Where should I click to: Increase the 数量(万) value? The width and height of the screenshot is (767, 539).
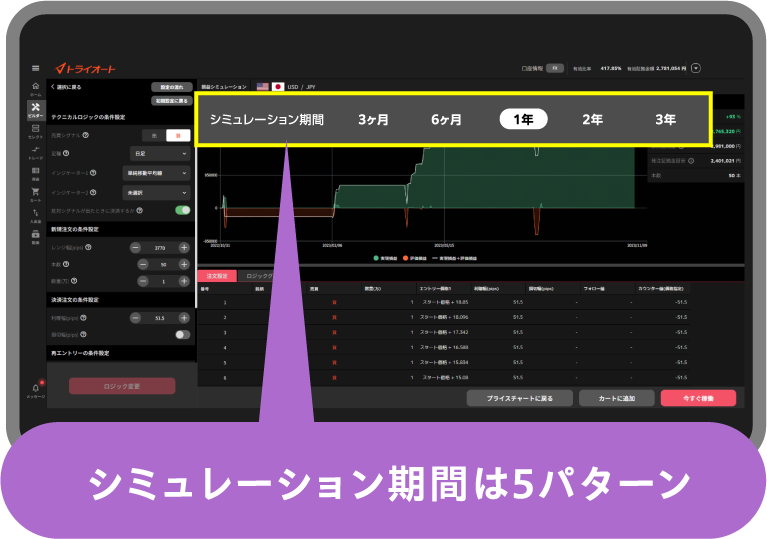tap(184, 281)
